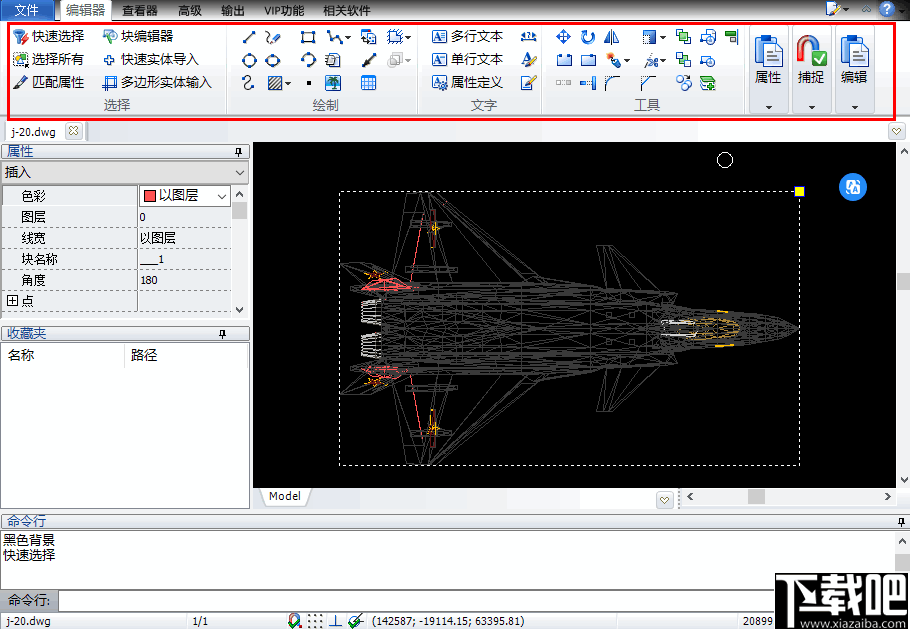The height and width of the screenshot is (629, 910).
Task: Select the Circle drawing tool
Action: point(250,59)
